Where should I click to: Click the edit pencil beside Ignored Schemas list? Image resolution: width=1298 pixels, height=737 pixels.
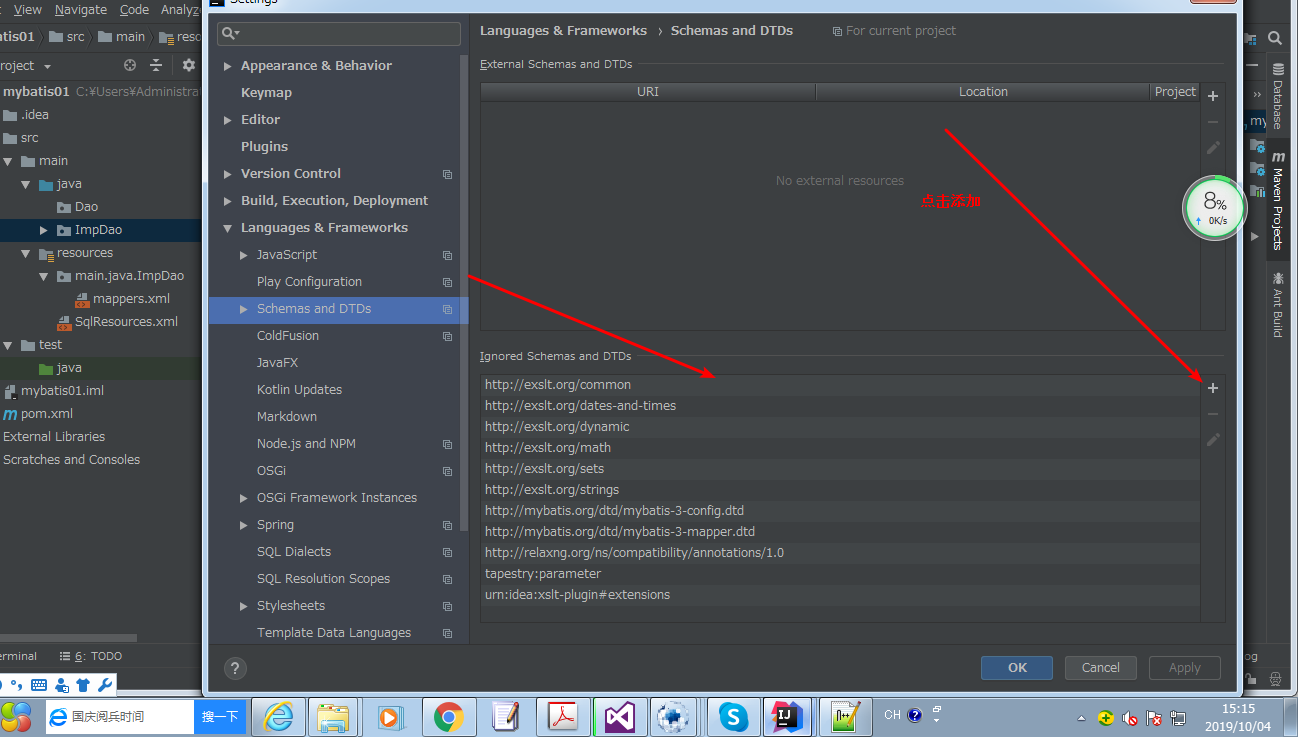click(1213, 440)
